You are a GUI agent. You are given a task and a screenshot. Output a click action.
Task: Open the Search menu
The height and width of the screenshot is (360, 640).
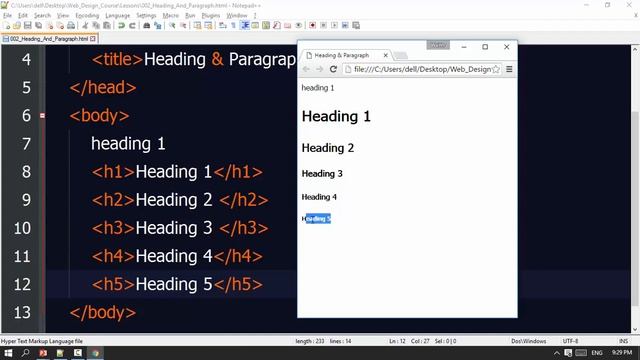point(42,16)
